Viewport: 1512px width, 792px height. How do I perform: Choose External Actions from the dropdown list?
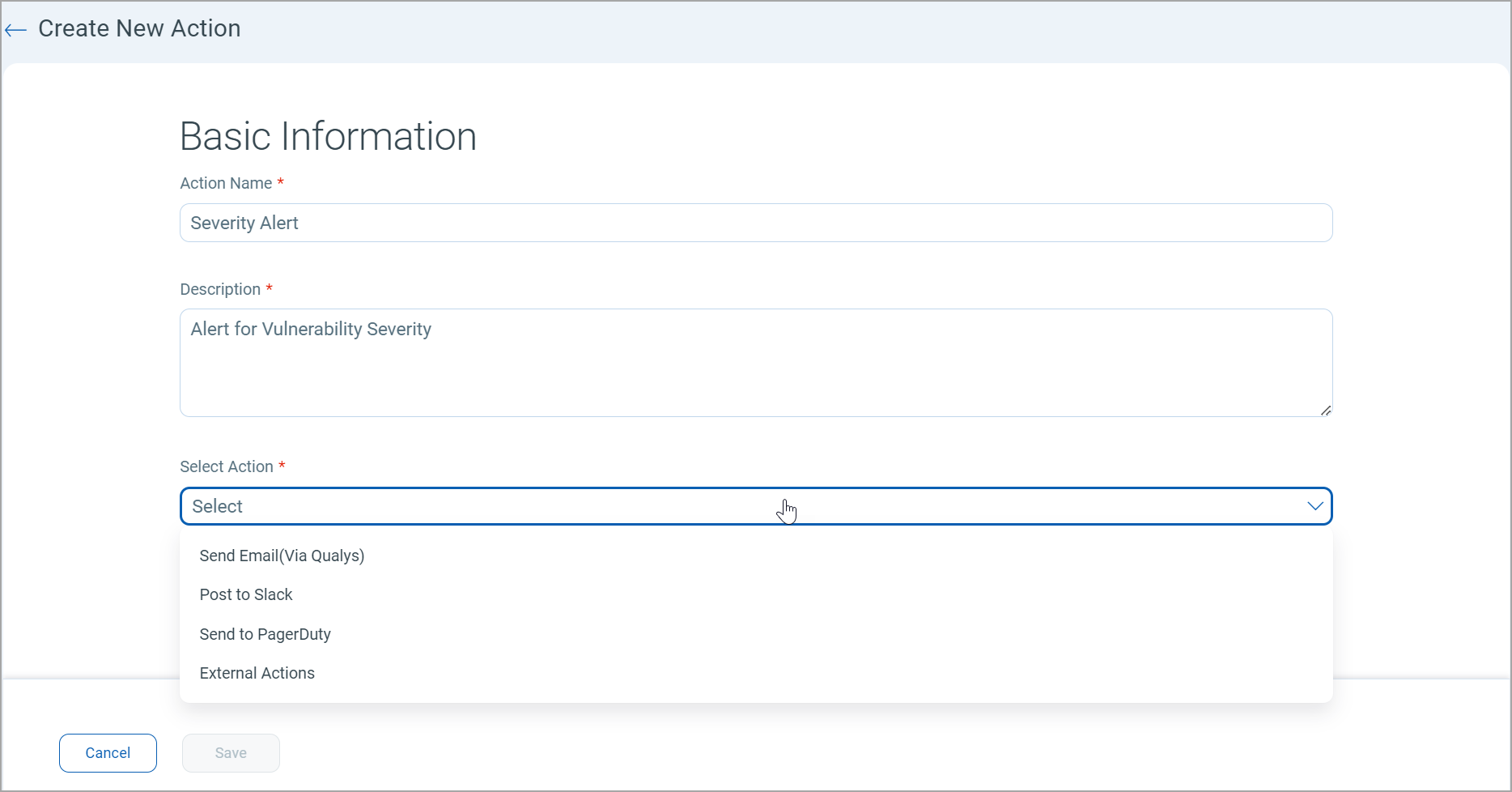257,673
